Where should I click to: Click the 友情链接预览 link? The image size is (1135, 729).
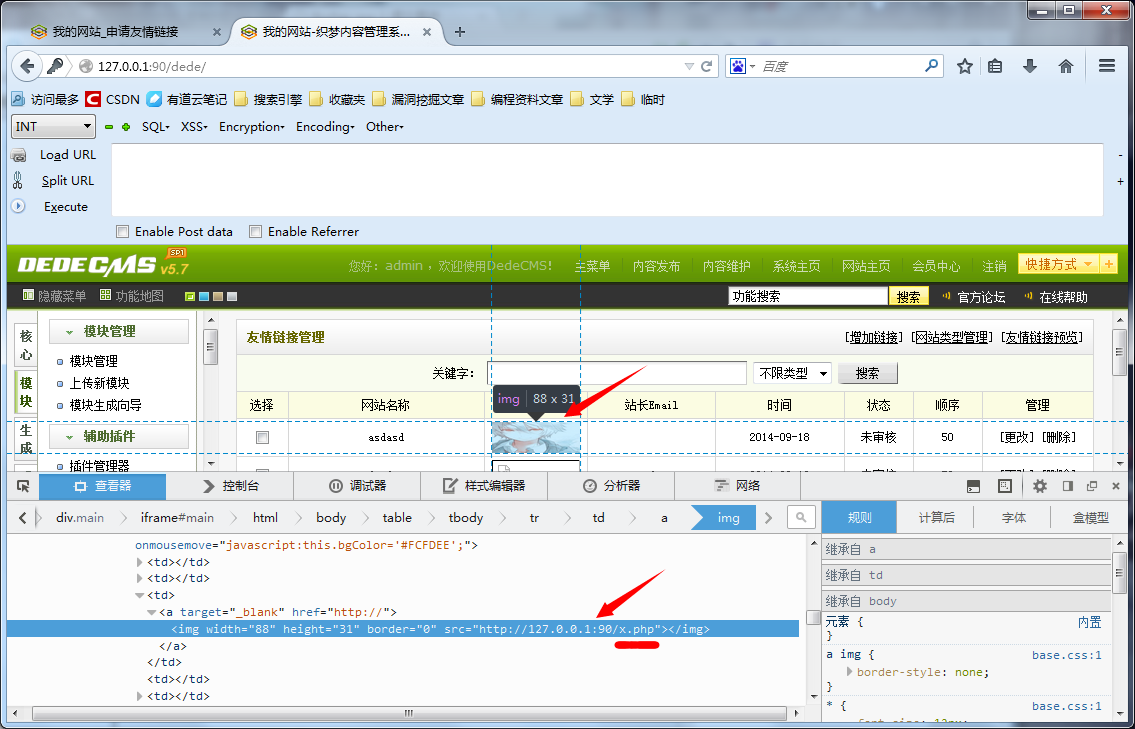tap(1042, 337)
